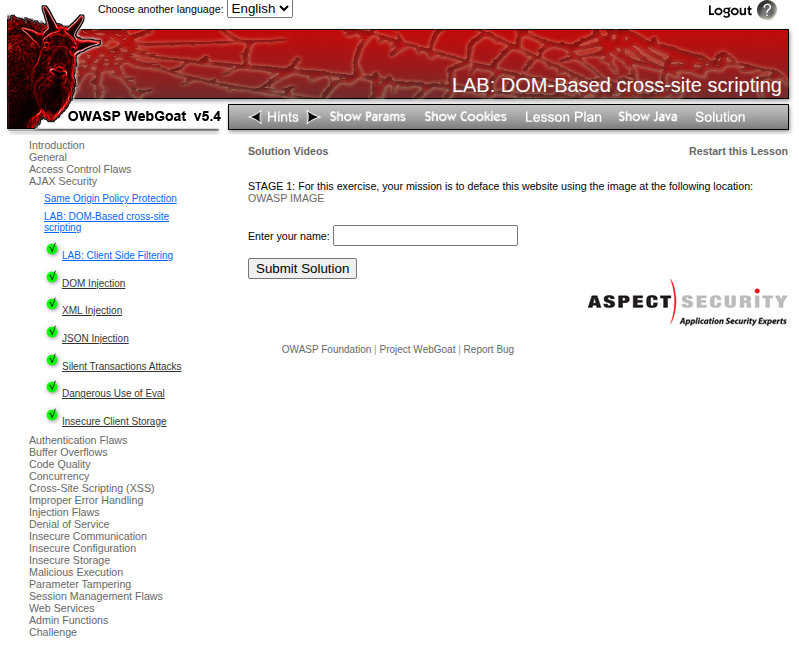Viewport: 799px width, 666px height.
Task: Expand the Insecure Storage category
Action: click(69, 560)
